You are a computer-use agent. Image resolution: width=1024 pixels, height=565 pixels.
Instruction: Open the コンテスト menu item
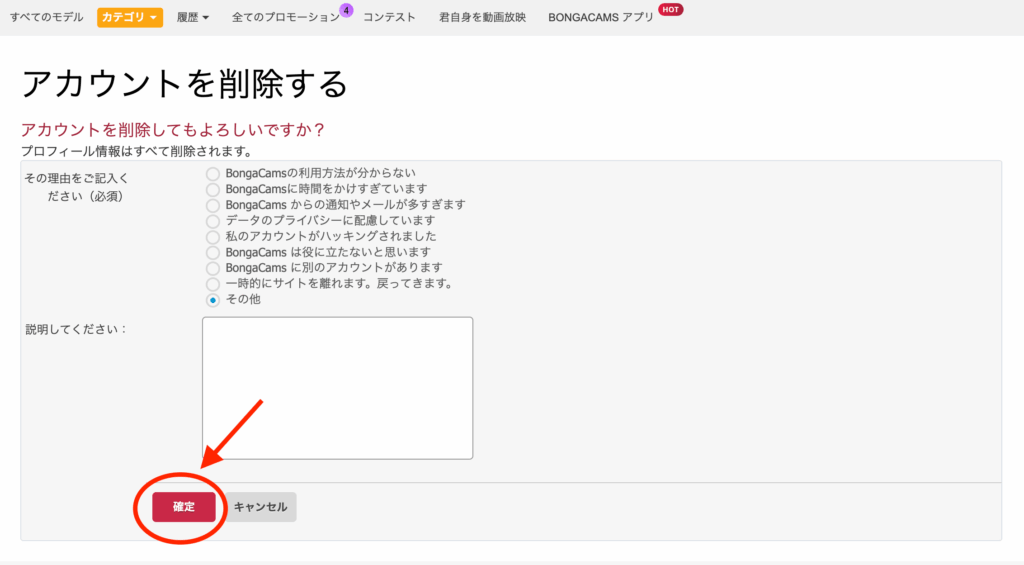389,18
